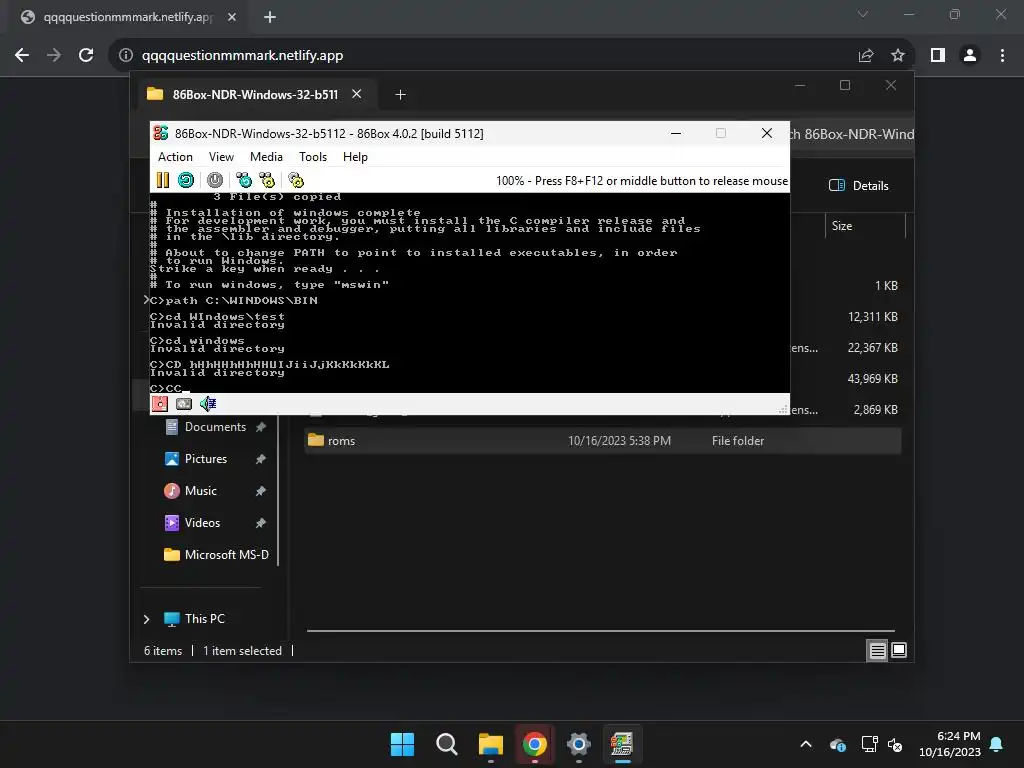View site information icon in address bar
Image resolution: width=1024 pixels, height=768 pixels.
(126, 56)
